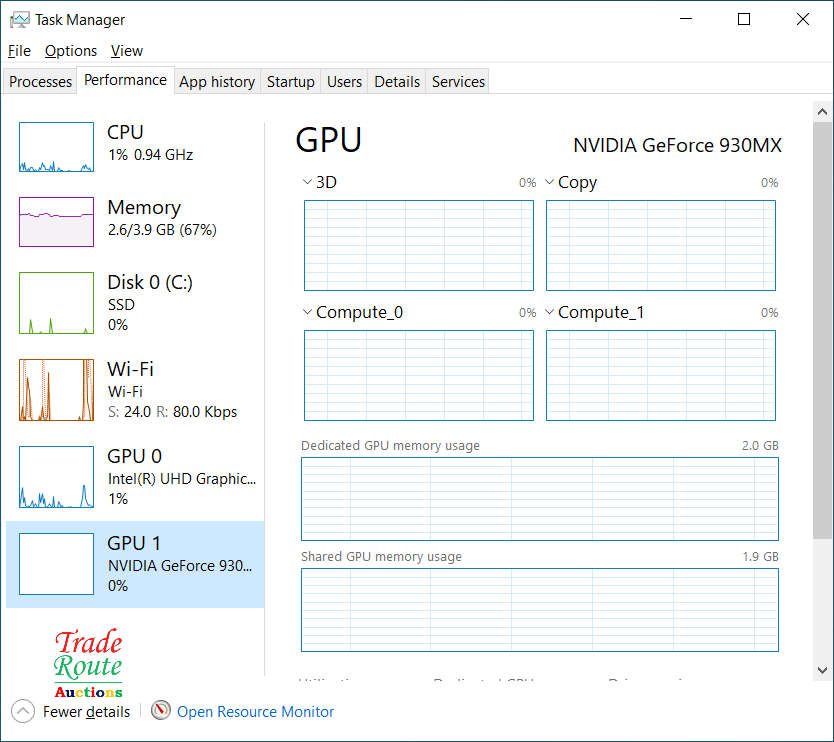This screenshot has height=742, width=834.
Task: Click the Fewer details up-arrow icon
Action: point(24,712)
